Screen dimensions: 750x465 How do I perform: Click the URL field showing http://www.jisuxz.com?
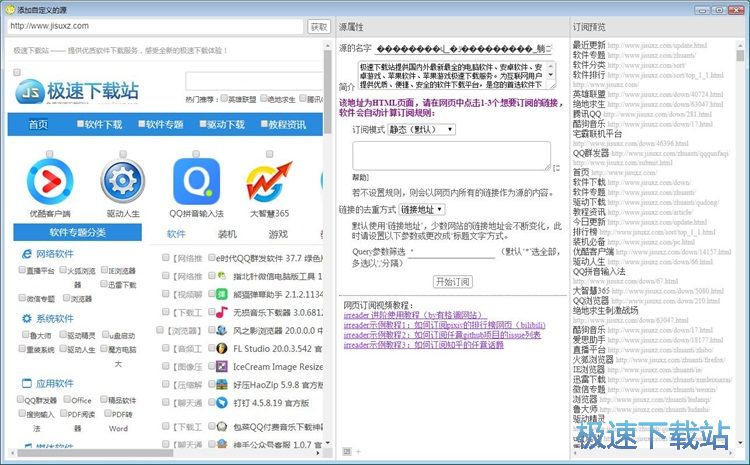(x=155, y=26)
